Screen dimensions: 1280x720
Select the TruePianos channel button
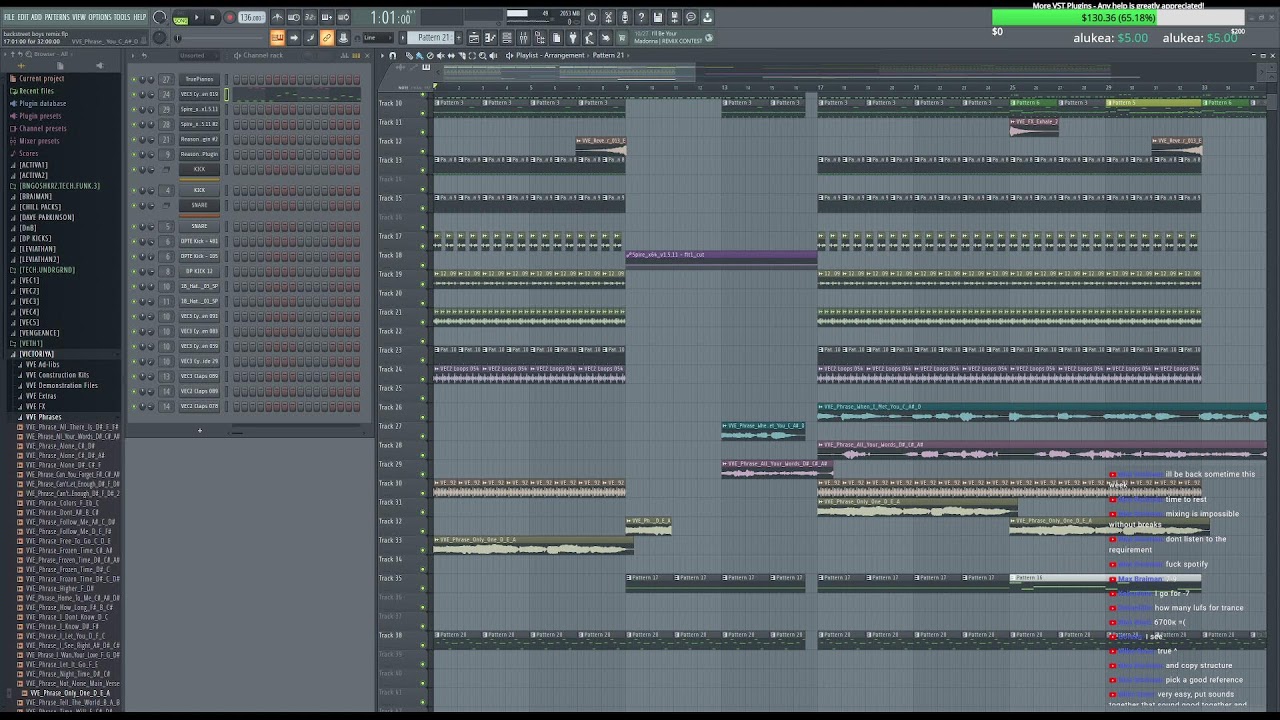point(199,79)
